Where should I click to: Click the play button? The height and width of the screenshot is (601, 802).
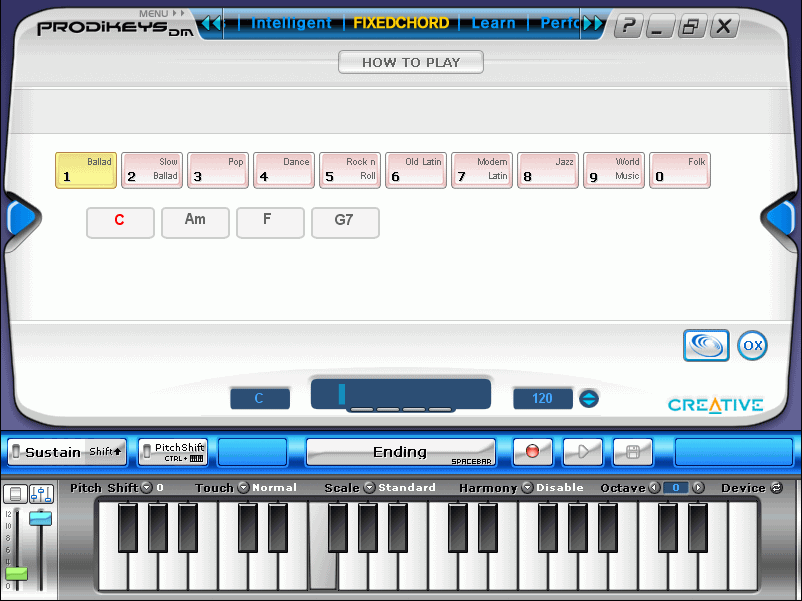click(583, 452)
